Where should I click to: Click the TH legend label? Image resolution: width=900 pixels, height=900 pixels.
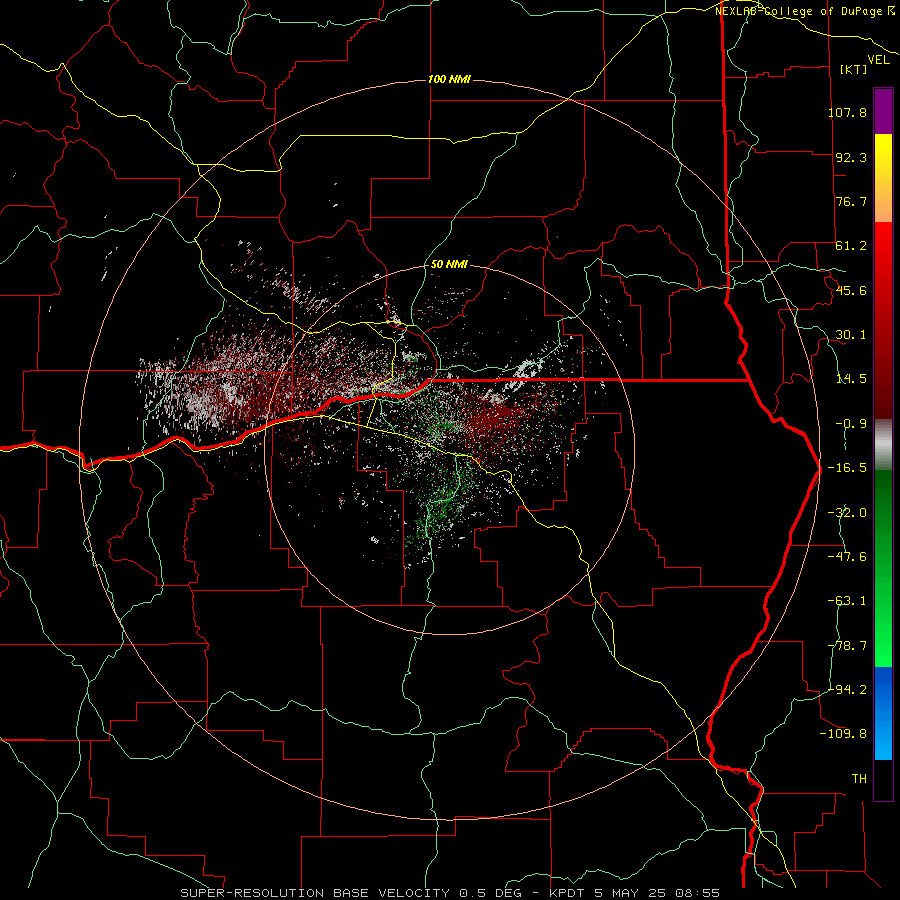click(x=859, y=779)
